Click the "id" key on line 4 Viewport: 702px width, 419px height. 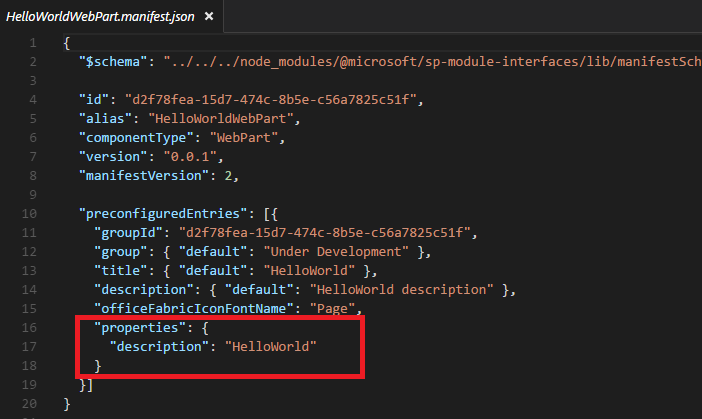point(94,99)
